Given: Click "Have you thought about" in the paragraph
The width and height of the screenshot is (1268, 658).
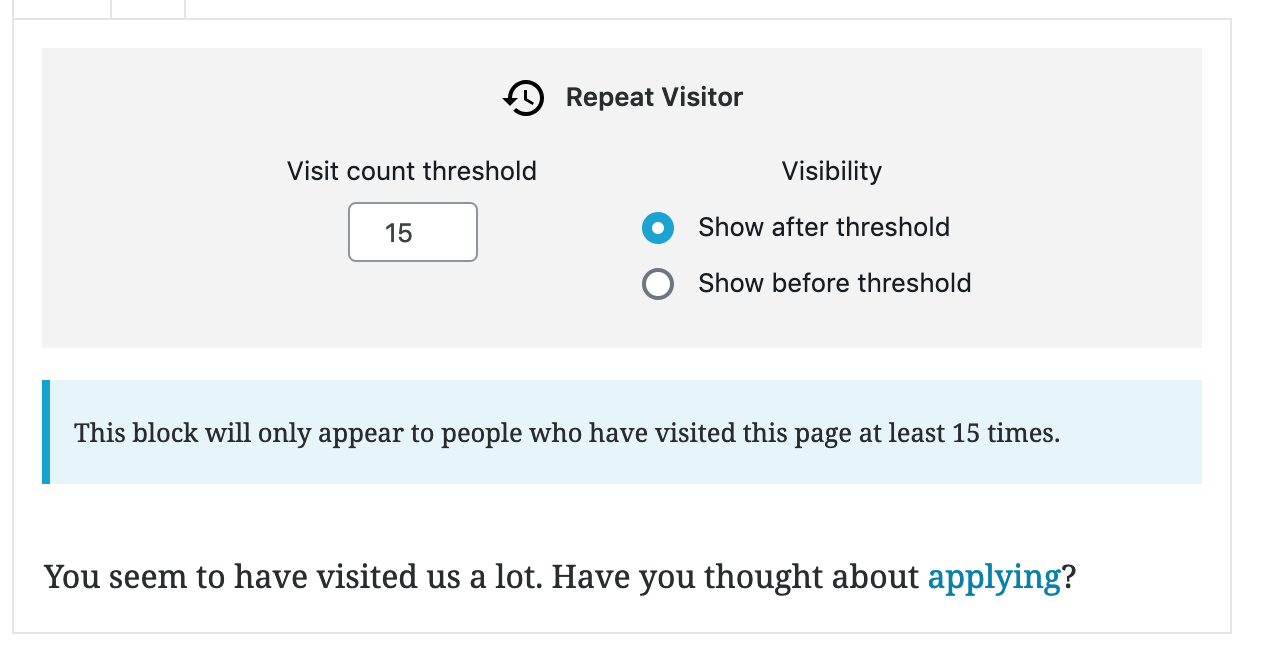Looking at the screenshot, I should click(x=735, y=577).
